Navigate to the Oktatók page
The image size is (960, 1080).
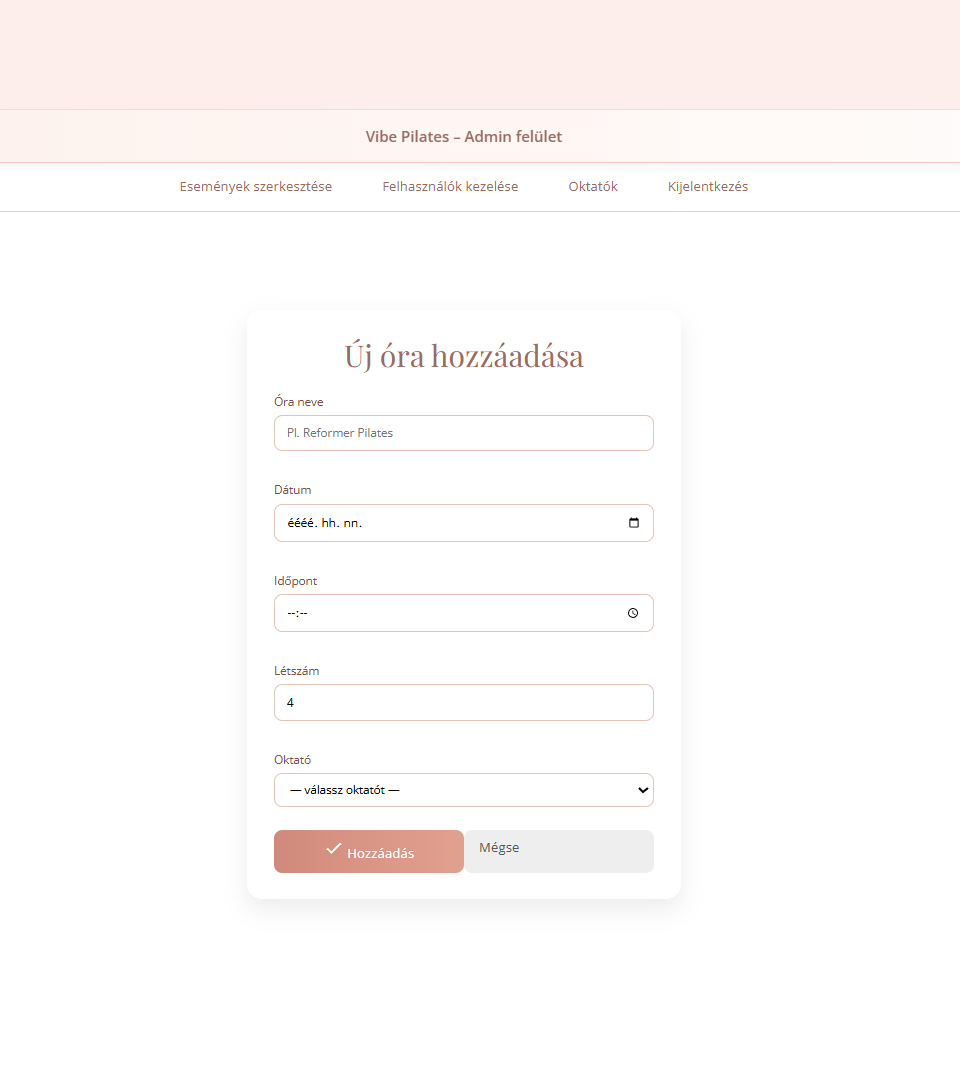593,187
